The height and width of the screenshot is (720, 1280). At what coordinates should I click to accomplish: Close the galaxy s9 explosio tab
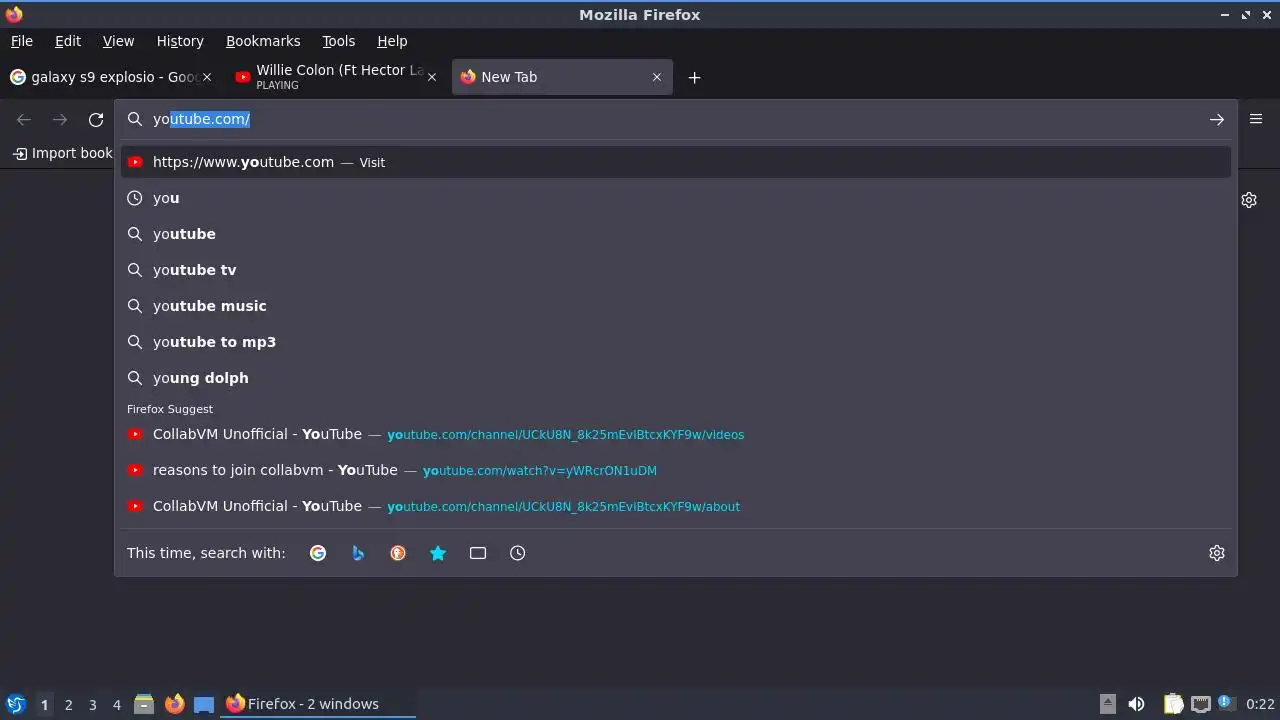click(207, 77)
